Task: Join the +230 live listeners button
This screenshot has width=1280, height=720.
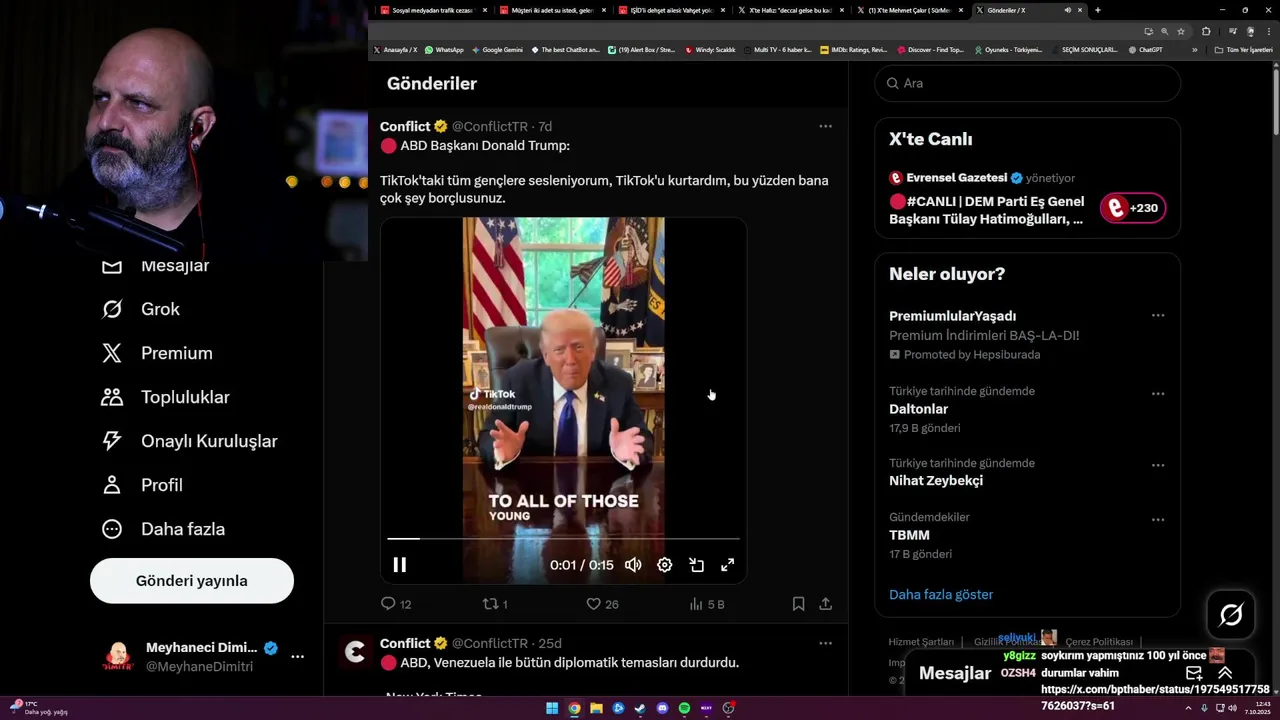Action: [x=1133, y=208]
